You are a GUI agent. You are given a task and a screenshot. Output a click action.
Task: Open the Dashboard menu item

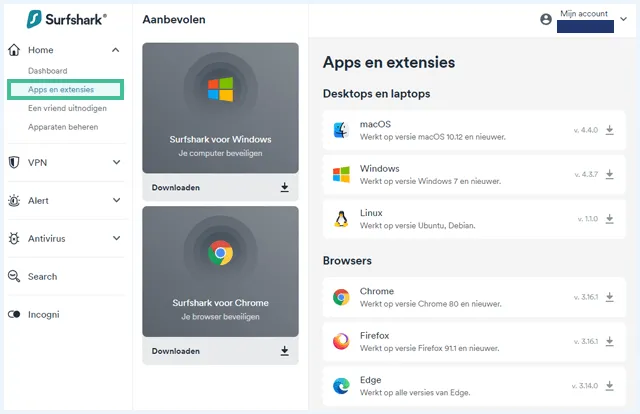pyautogui.click(x=48, y=71)
